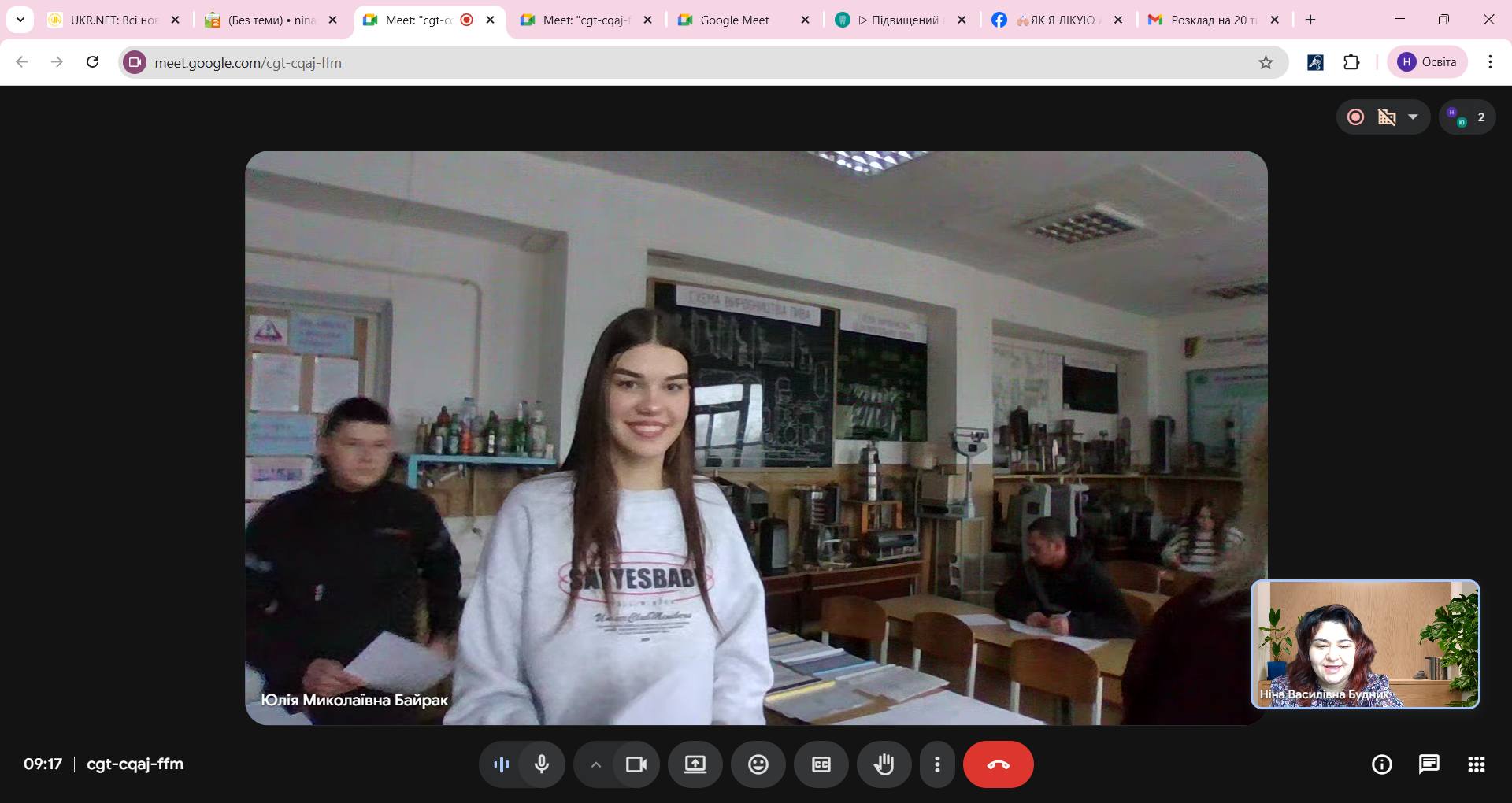This screenshot has height=803, width=1512.
Task: Show participants list with count 2
Action: click(1467, 117)
